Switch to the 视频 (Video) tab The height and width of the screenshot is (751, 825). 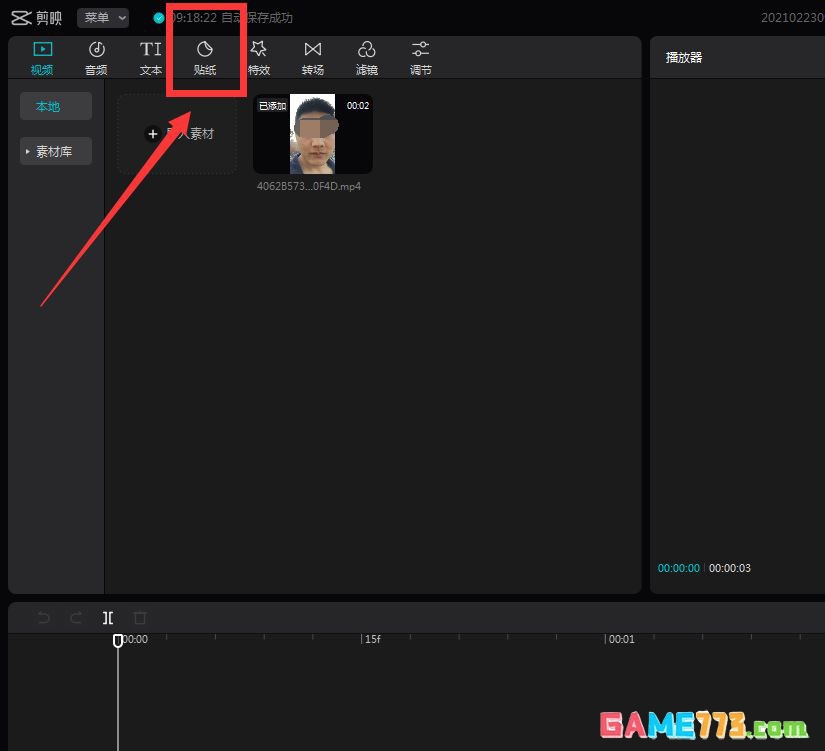42,58
